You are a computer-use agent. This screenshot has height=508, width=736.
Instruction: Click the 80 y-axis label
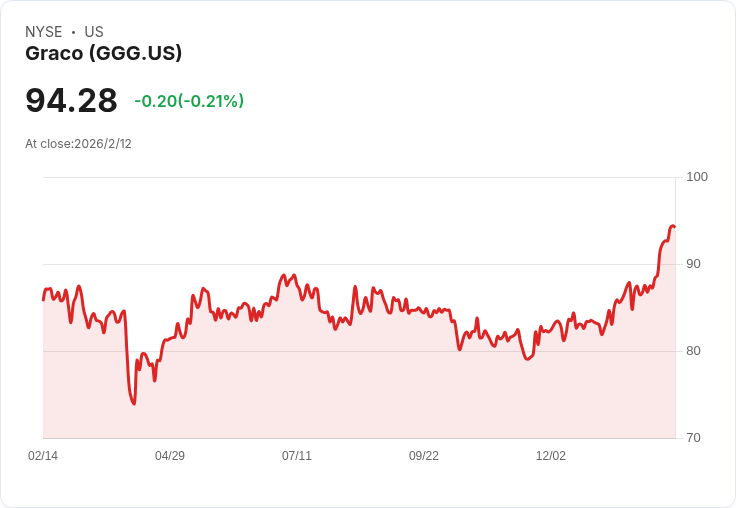(x=693, y=351)
